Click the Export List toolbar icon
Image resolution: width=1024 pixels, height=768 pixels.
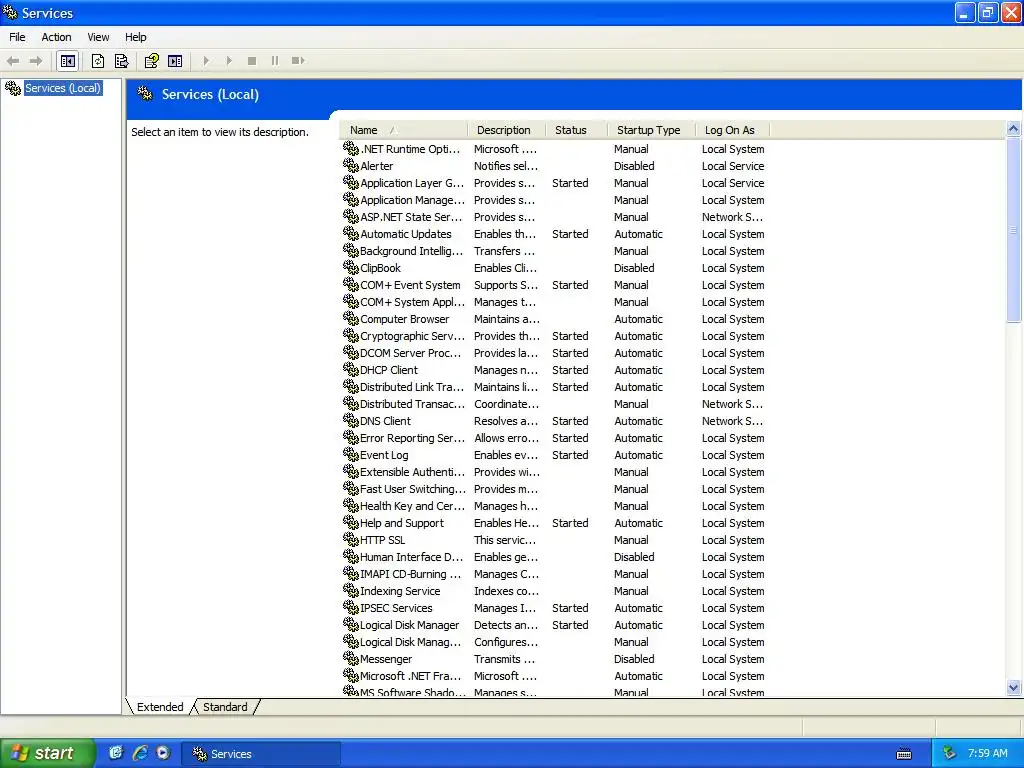121,61
